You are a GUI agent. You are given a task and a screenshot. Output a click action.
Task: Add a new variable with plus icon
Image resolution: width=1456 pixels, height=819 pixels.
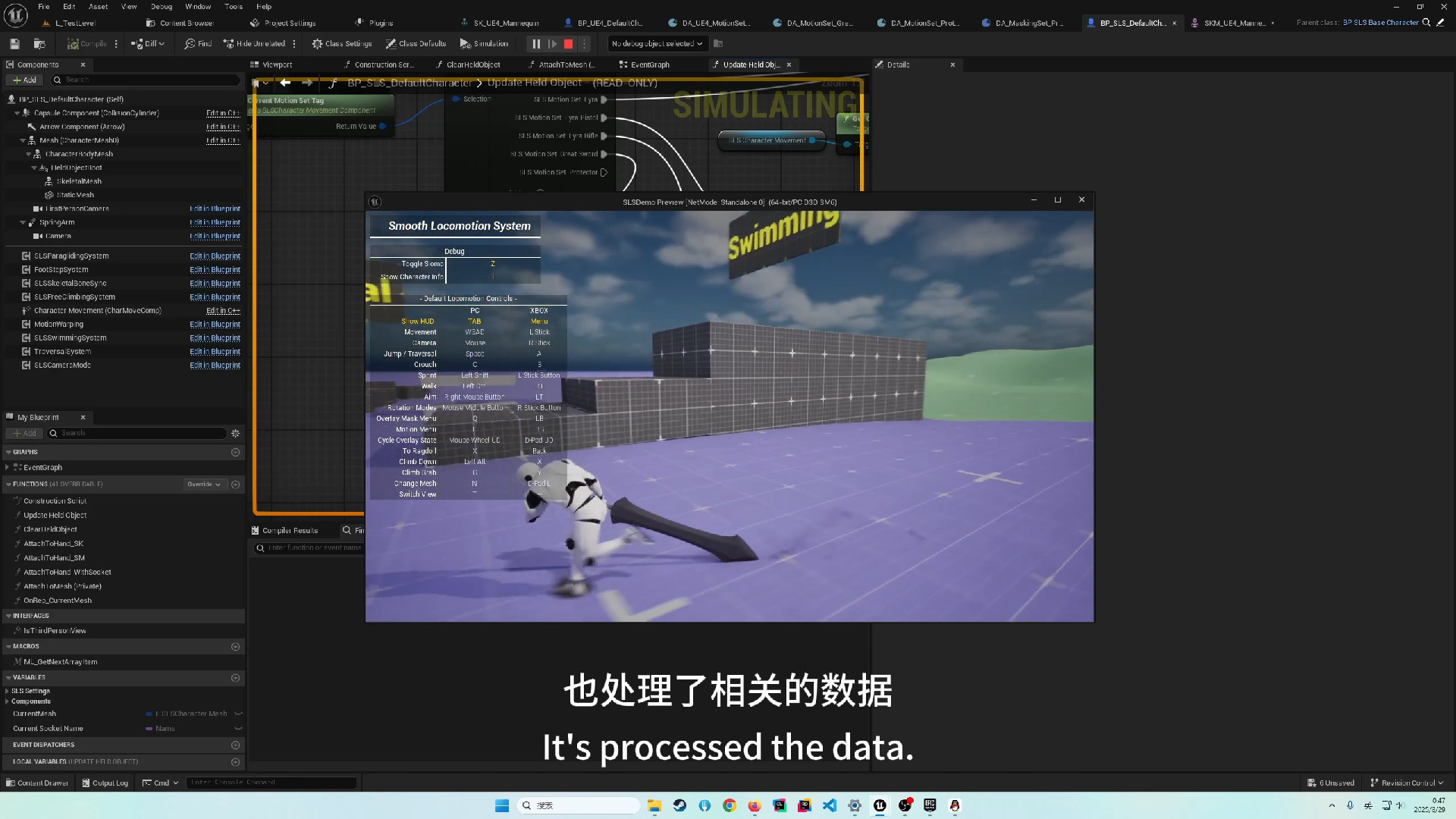pyautogui.click(x=236, y=678)
